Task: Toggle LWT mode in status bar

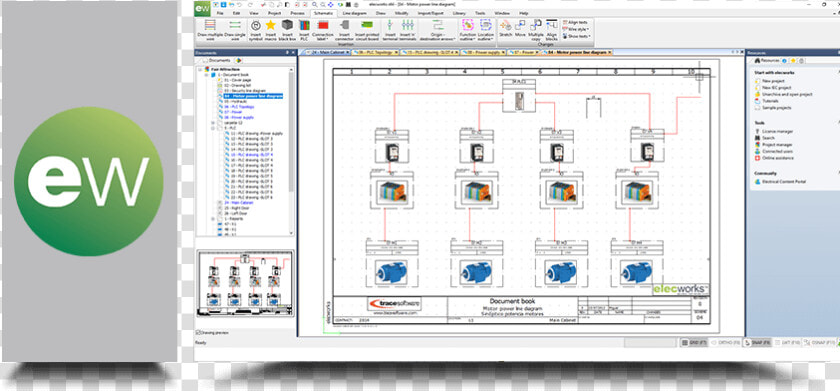Action: [787, 342]
